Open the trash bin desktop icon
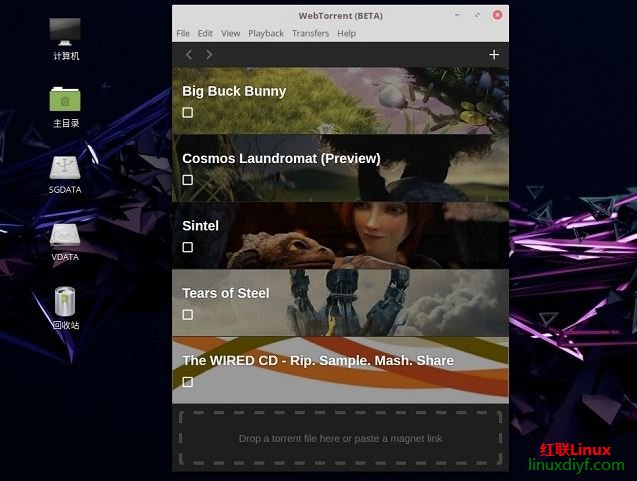This screenshot has width=637, height=481. [x=66, y=302]
